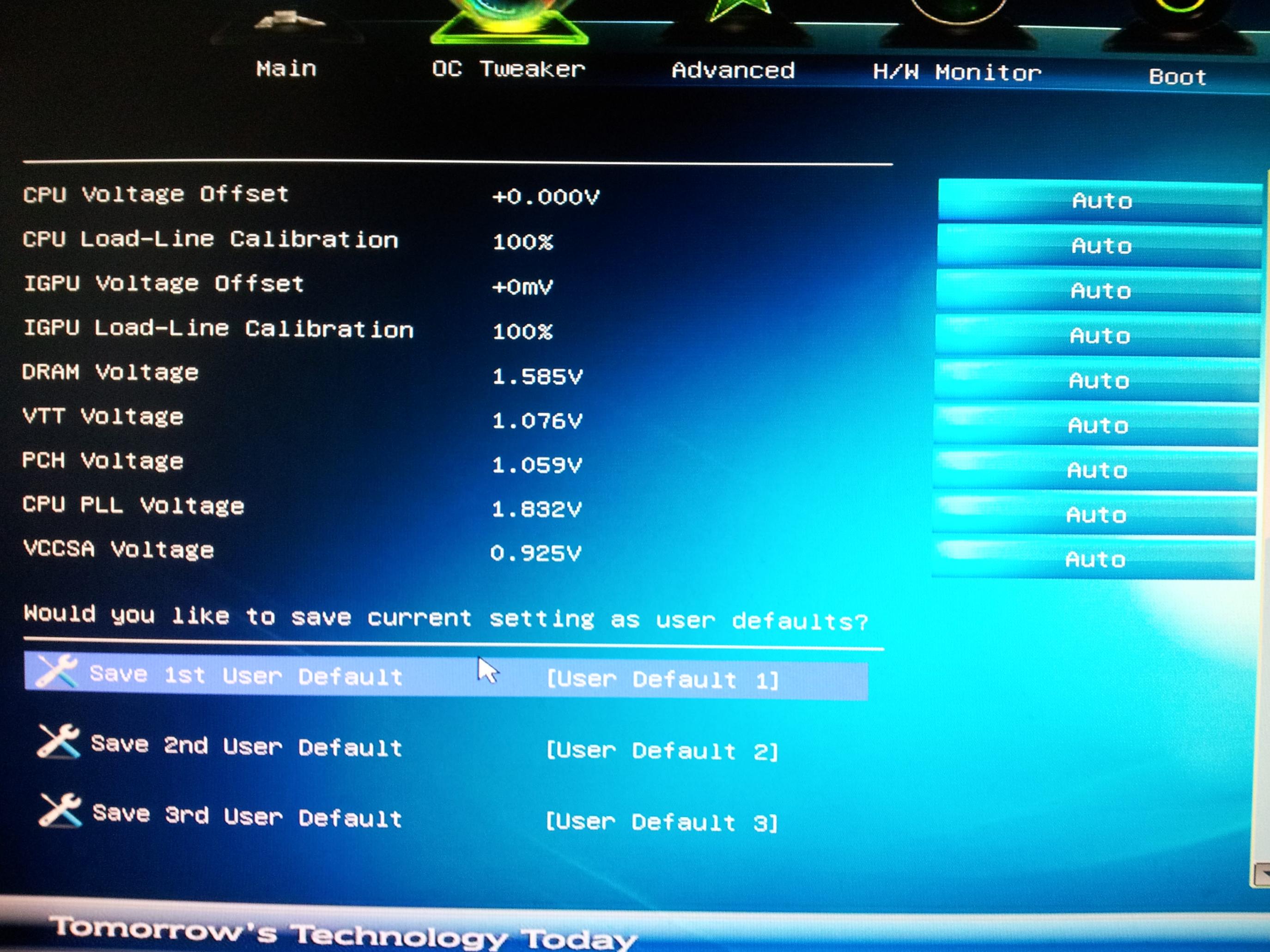This screenshot has height=952, width=1270.
Task: Click the scrollbar down arrow
Action: pyautogui.click(x=1262, y=875)
